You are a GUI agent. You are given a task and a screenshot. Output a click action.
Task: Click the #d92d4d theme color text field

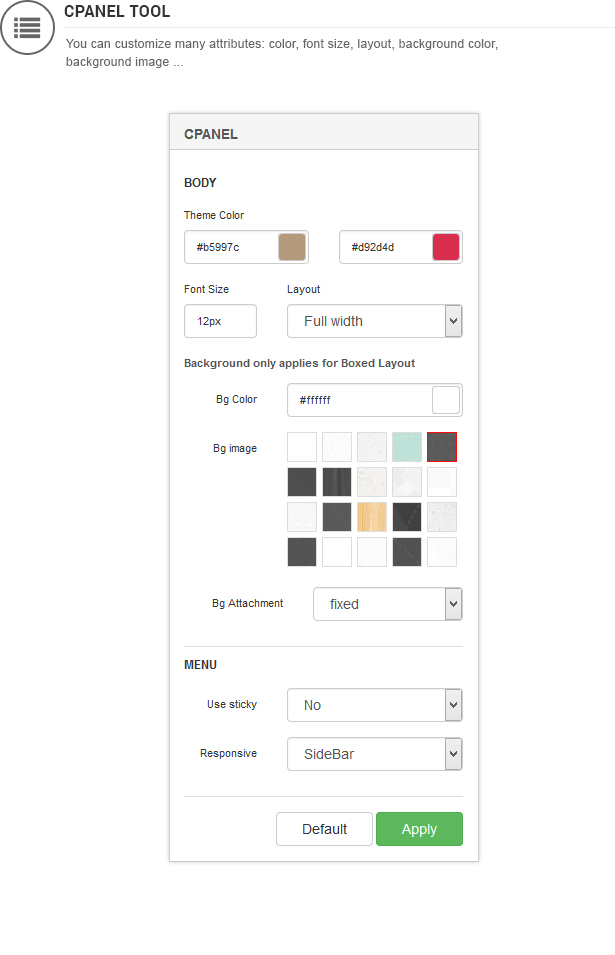point(386,247)
